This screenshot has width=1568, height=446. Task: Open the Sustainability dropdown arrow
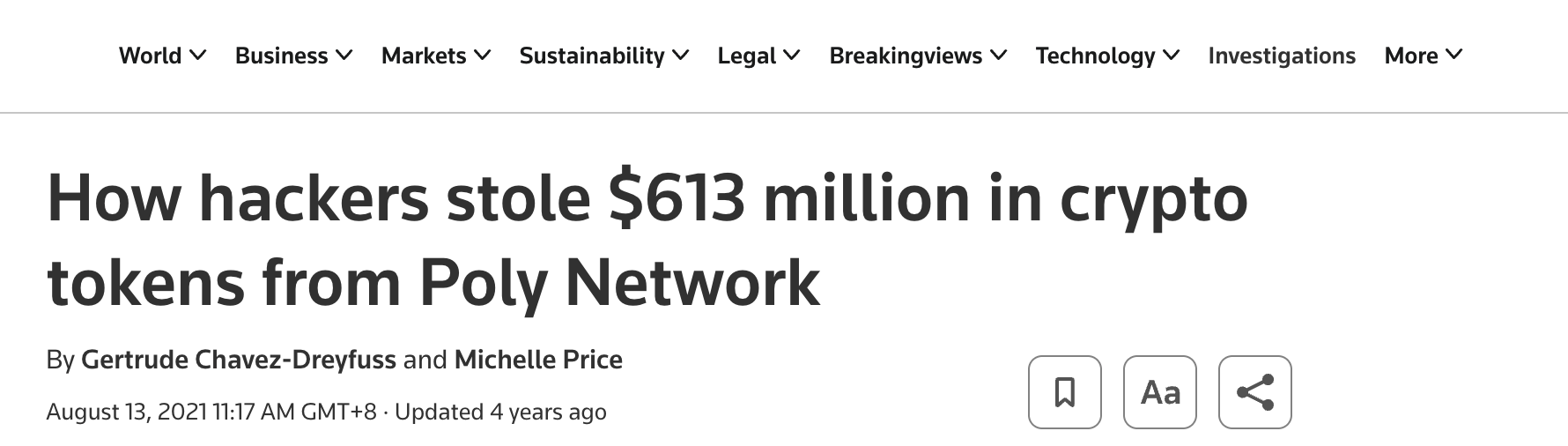tap(681, 56)
